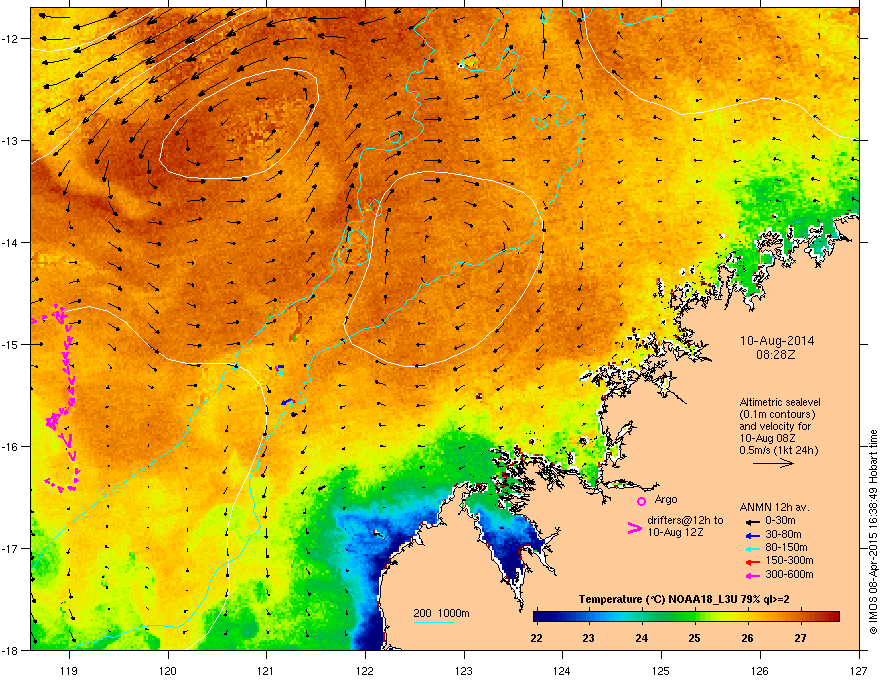Click the longitude axis label 127
Screen dimensions: 880x680
coord(859,671)
